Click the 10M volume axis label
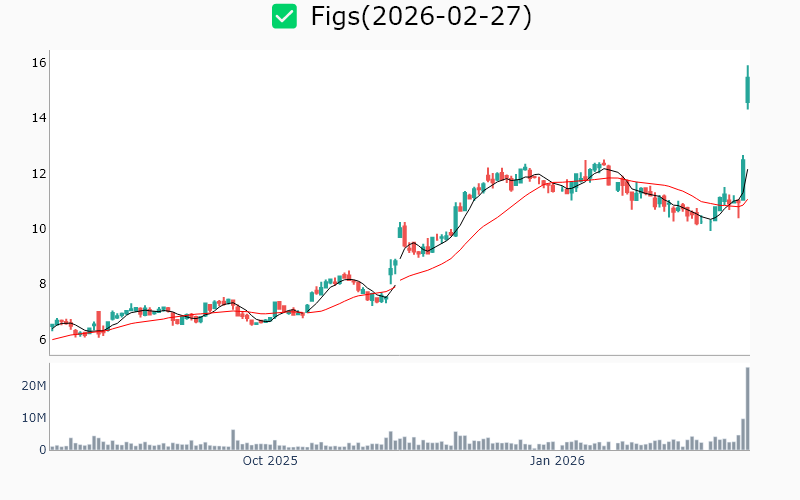800x500 pixels. point(34,418)
